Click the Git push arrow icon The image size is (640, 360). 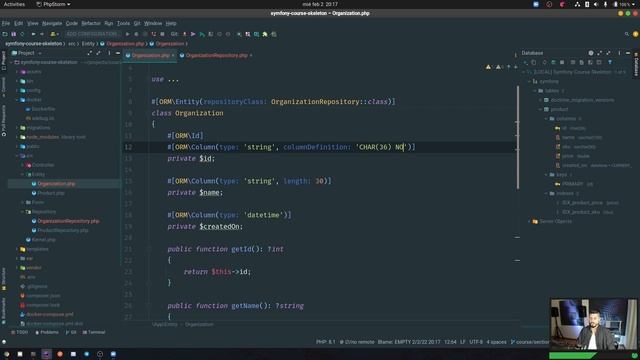(193, 34)
